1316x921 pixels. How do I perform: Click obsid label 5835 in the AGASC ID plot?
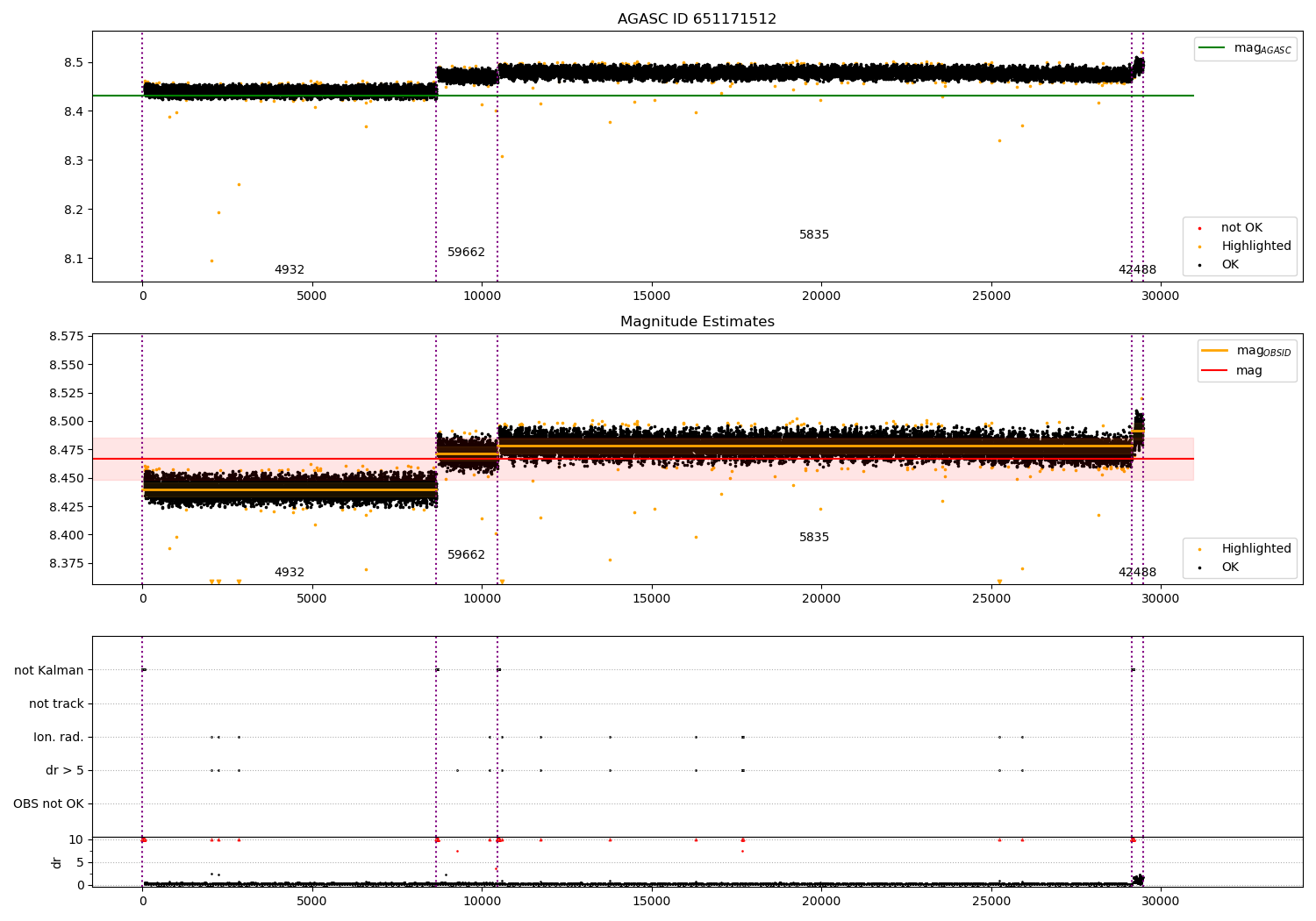814,234
